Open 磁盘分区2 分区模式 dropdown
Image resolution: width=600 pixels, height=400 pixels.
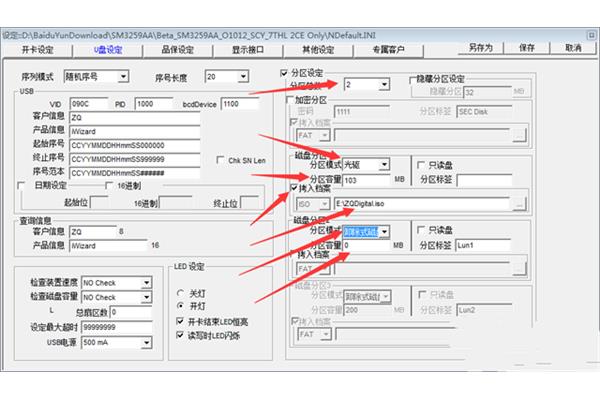click(384, 232)
